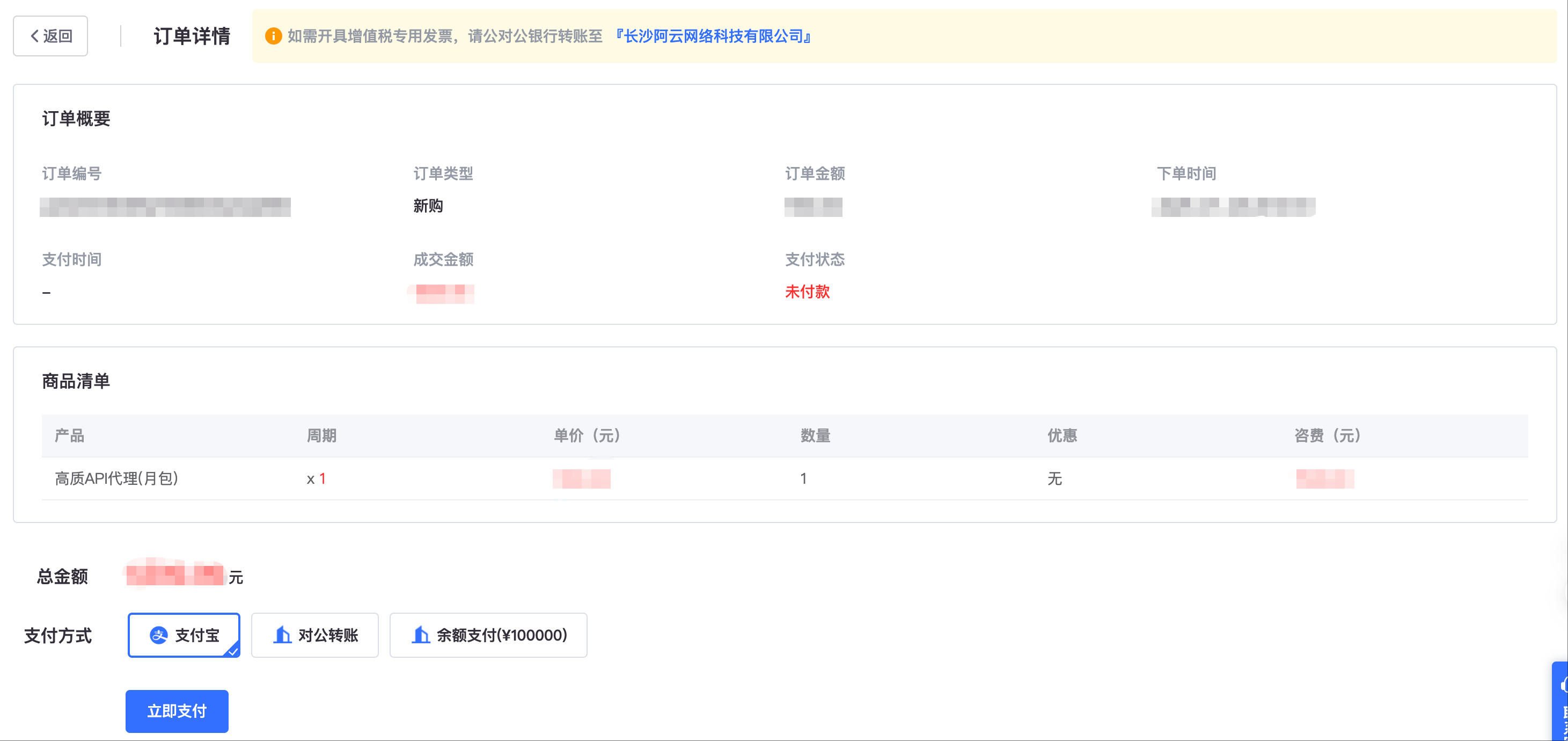Click the building icon beside 对公转账
This screenshot has width=1568, height=741.
282,635
